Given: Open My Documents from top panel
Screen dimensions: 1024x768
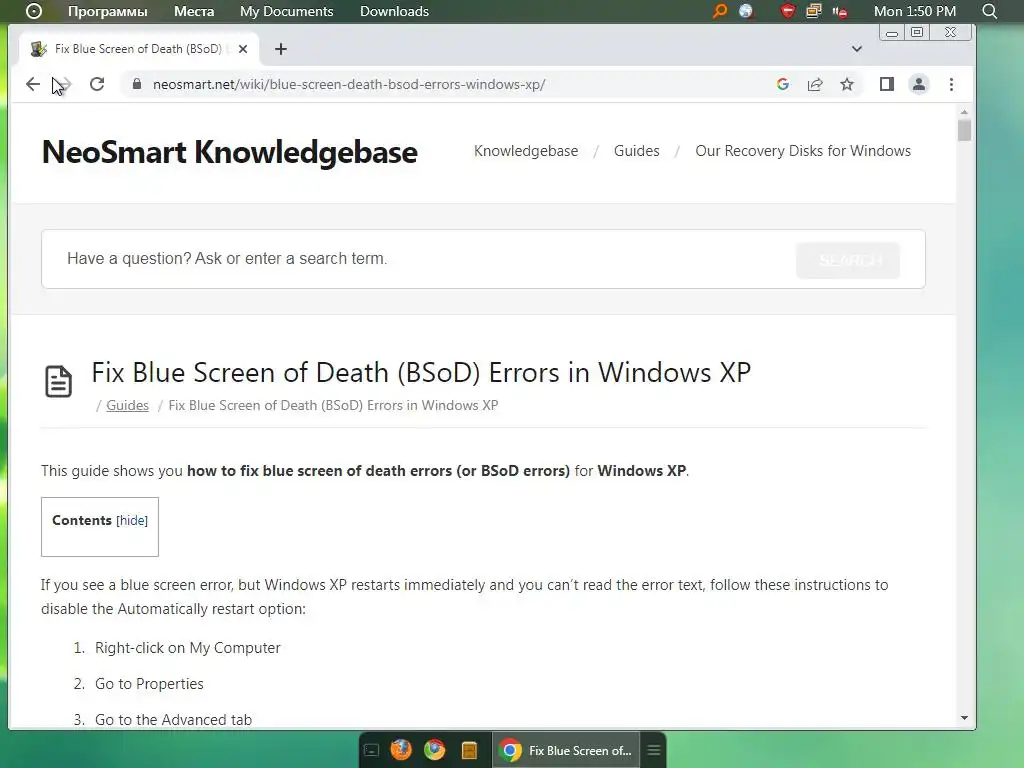Looking at the screenshot, I should click(287, 11).
